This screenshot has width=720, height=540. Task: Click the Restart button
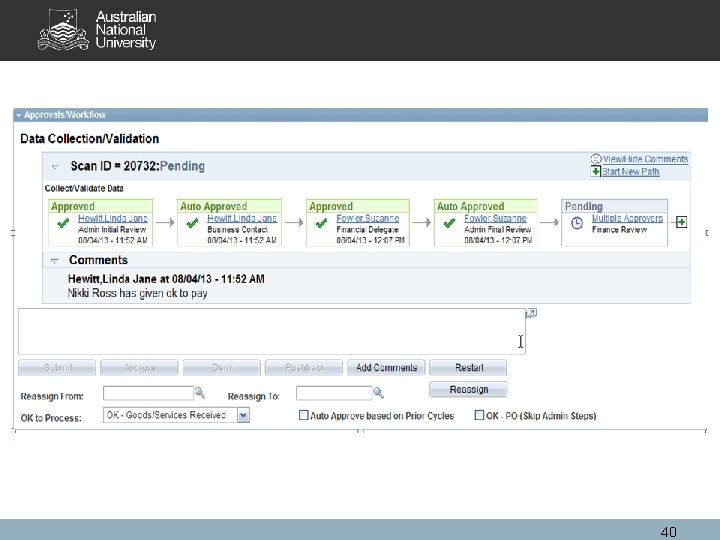468,368
